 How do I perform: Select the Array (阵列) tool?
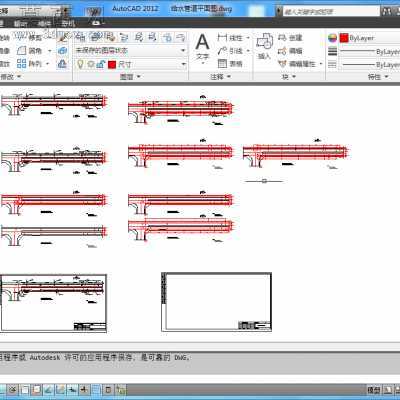(x=30, y=63)
